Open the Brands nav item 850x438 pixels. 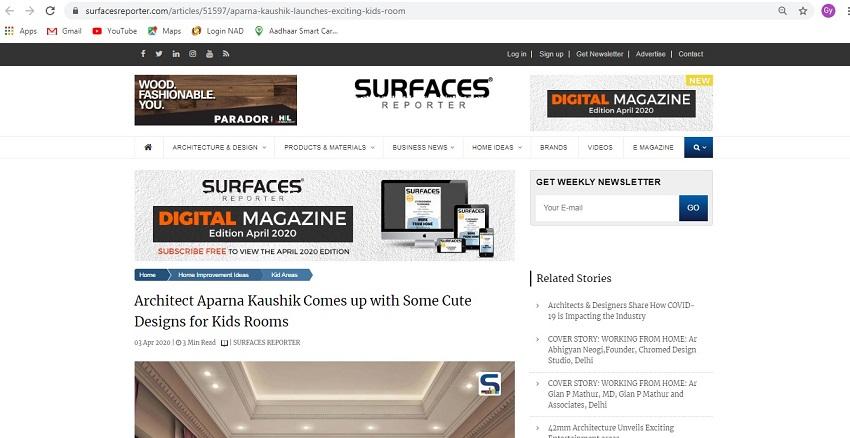point(553,147)
